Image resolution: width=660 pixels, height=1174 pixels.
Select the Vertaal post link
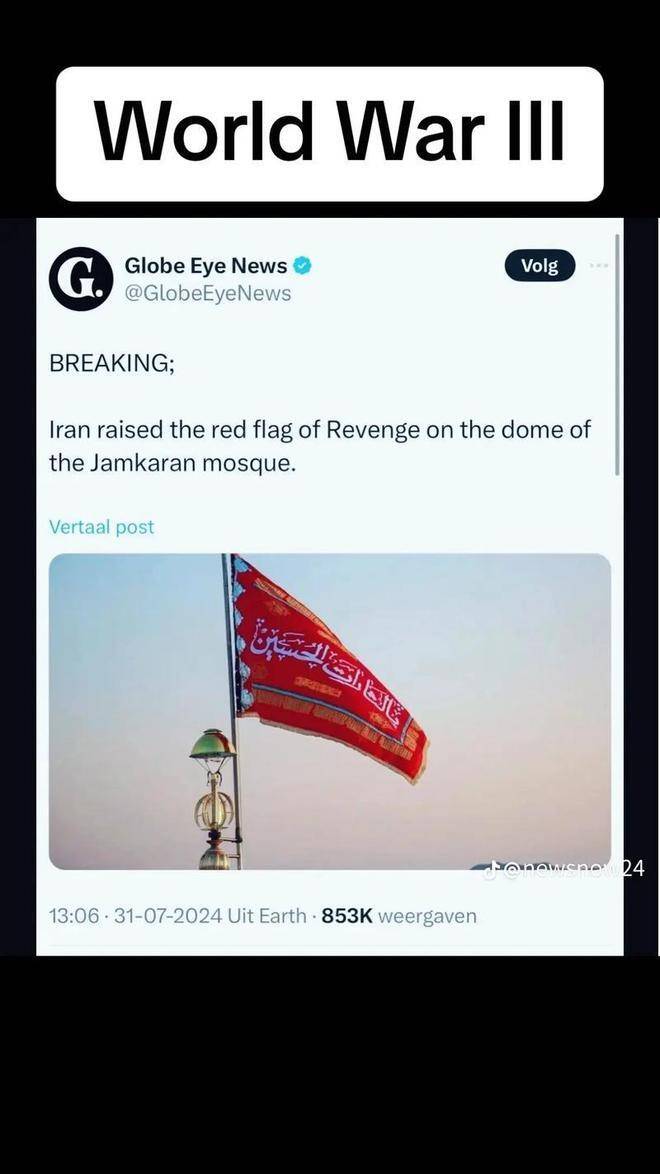click(101, 527)
